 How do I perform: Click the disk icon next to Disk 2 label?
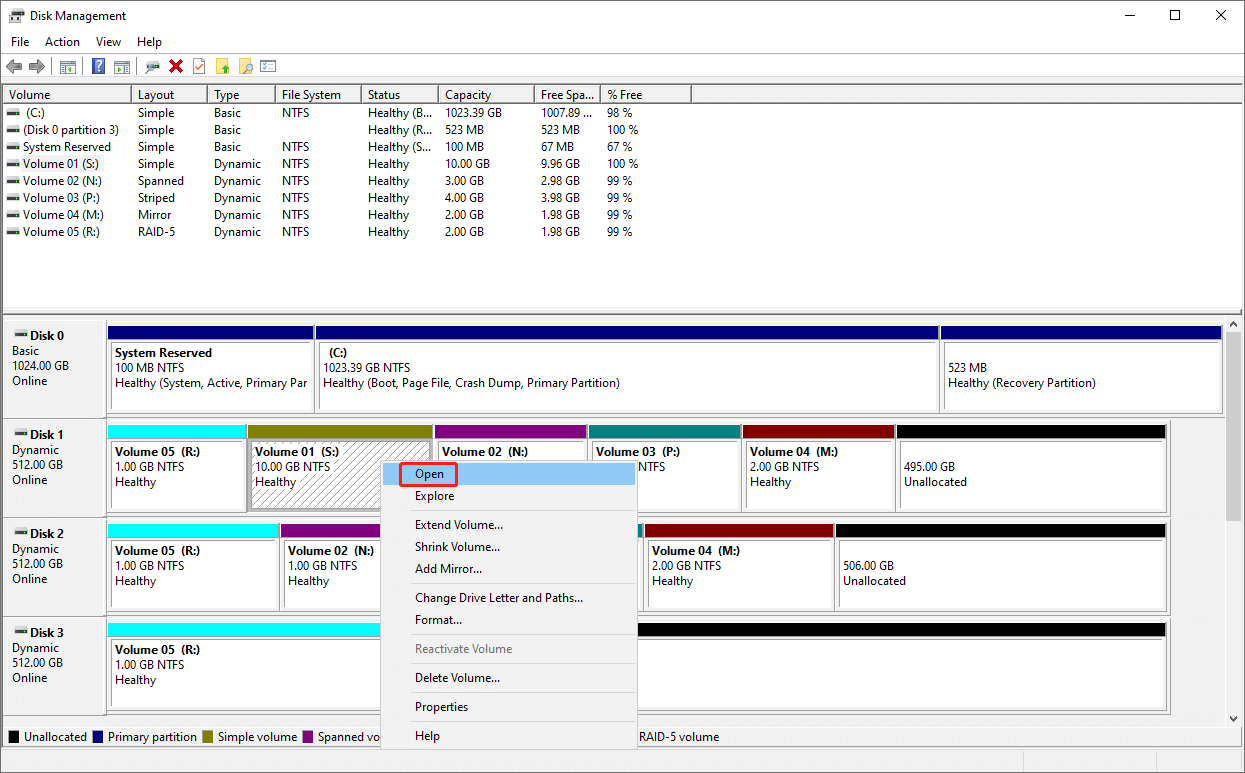(20, 534)
